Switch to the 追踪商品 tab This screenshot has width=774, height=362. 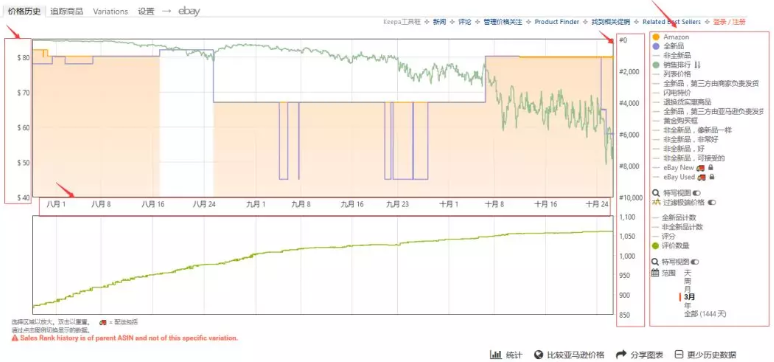pyautogui.click(x=68, y=11)
